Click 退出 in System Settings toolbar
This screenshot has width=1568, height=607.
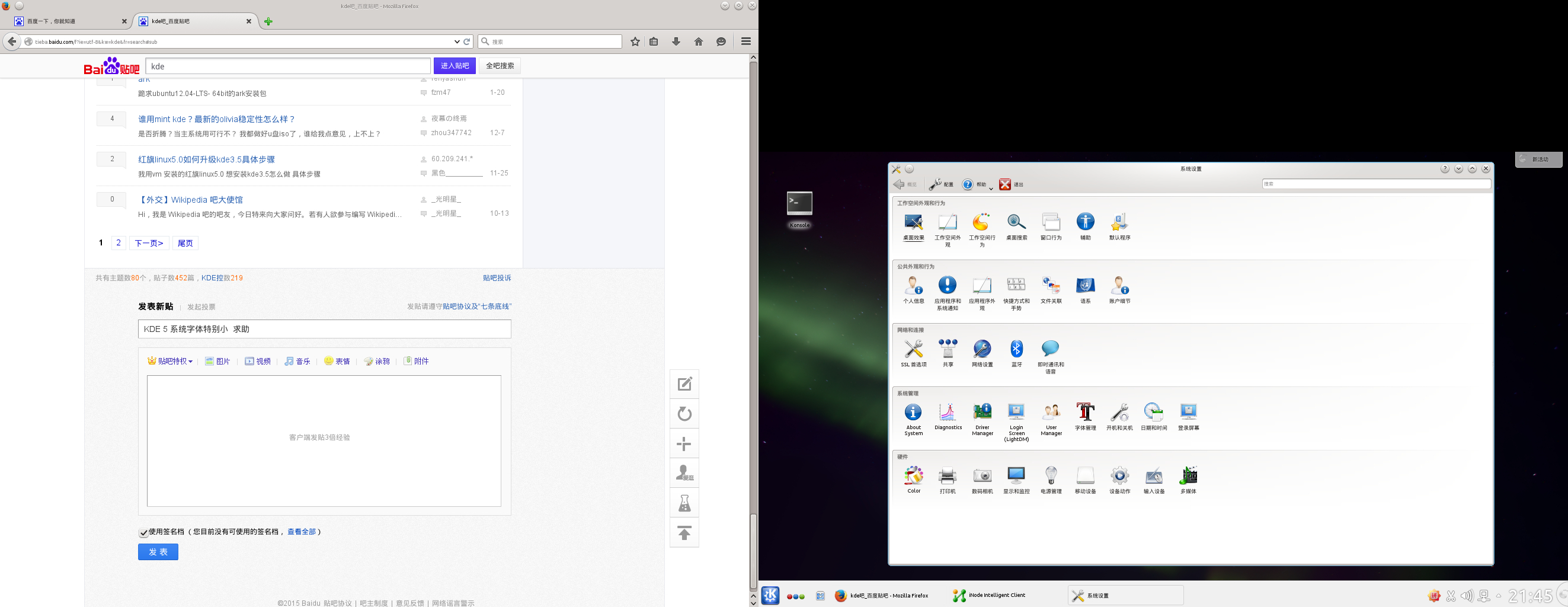click(x=1011, y=184)
